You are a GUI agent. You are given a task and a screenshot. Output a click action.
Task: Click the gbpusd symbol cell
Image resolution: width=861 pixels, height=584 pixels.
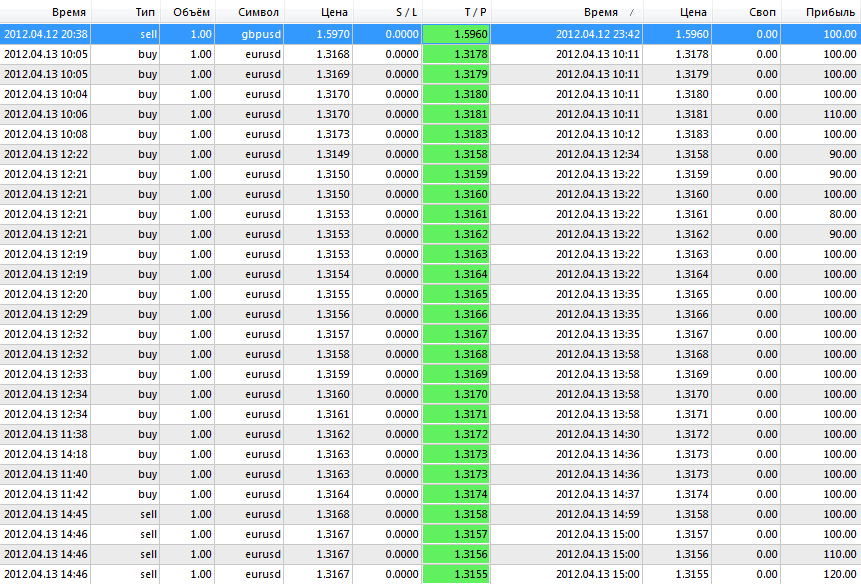pos(261,34)
